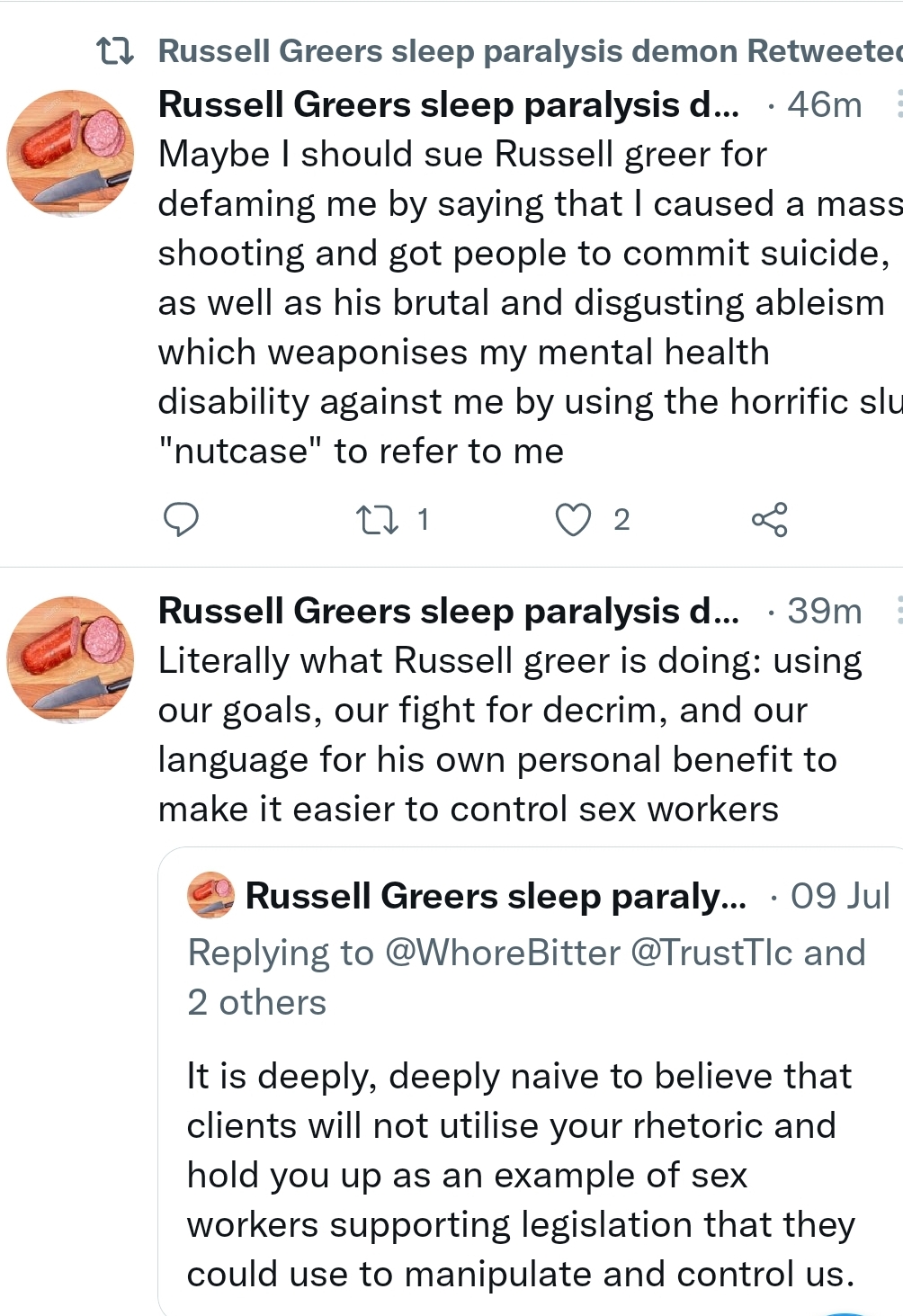Click the author name on the 46m tweet
The height and width of the screenshot is (1316, 903).
449,104
